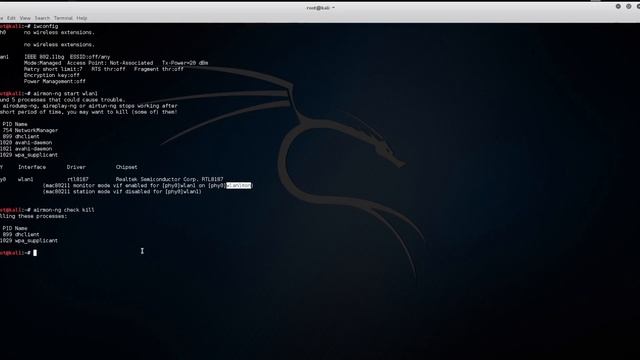Click the '754 NetworkManager' process row
The image size is (640, 360).
pos(30,130)
